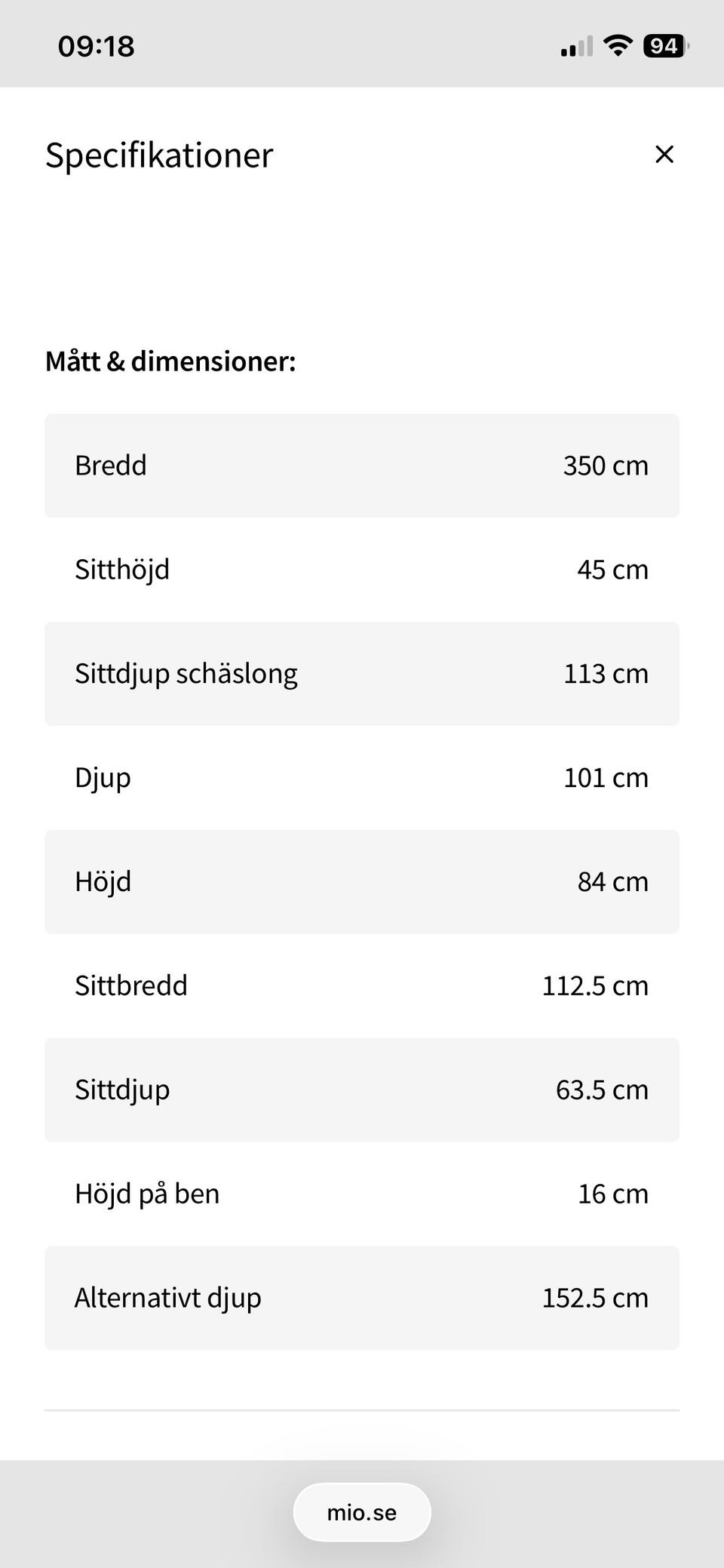Click the Sittdjup schäslong label

click(x=186, y=674)
